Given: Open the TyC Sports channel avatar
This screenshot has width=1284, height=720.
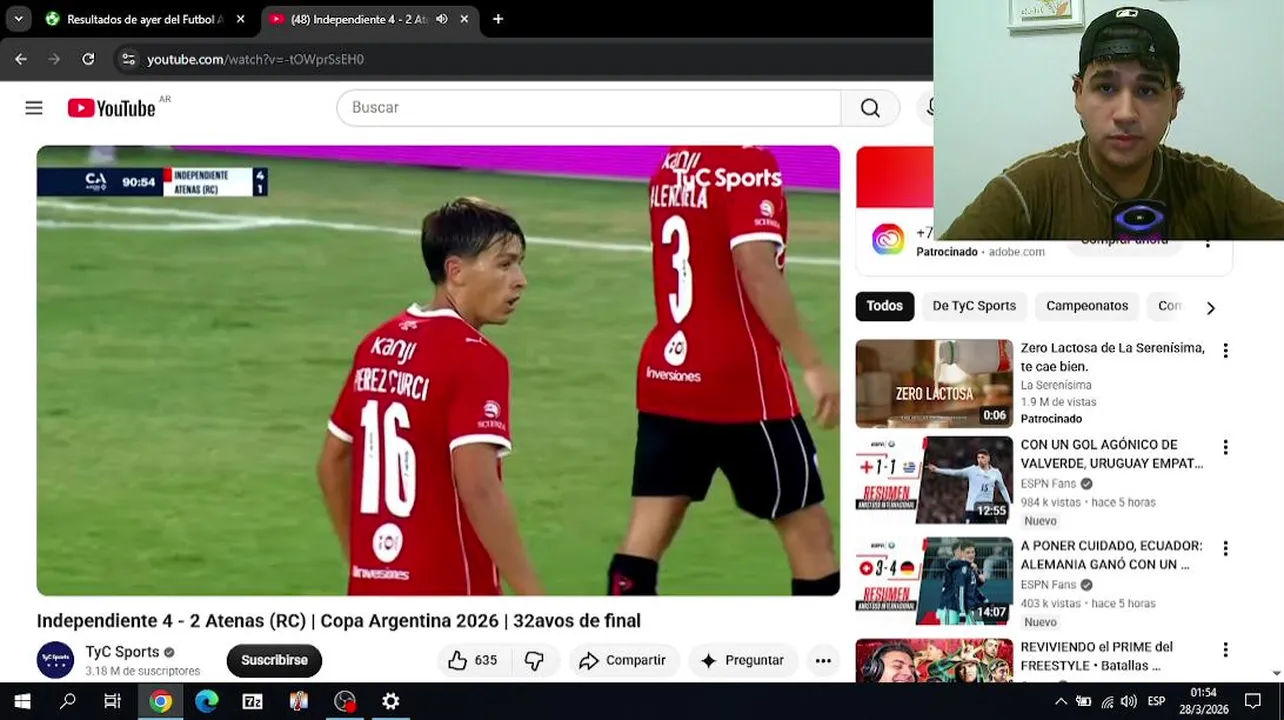Looking at the screenshot, I should (55, 660).
